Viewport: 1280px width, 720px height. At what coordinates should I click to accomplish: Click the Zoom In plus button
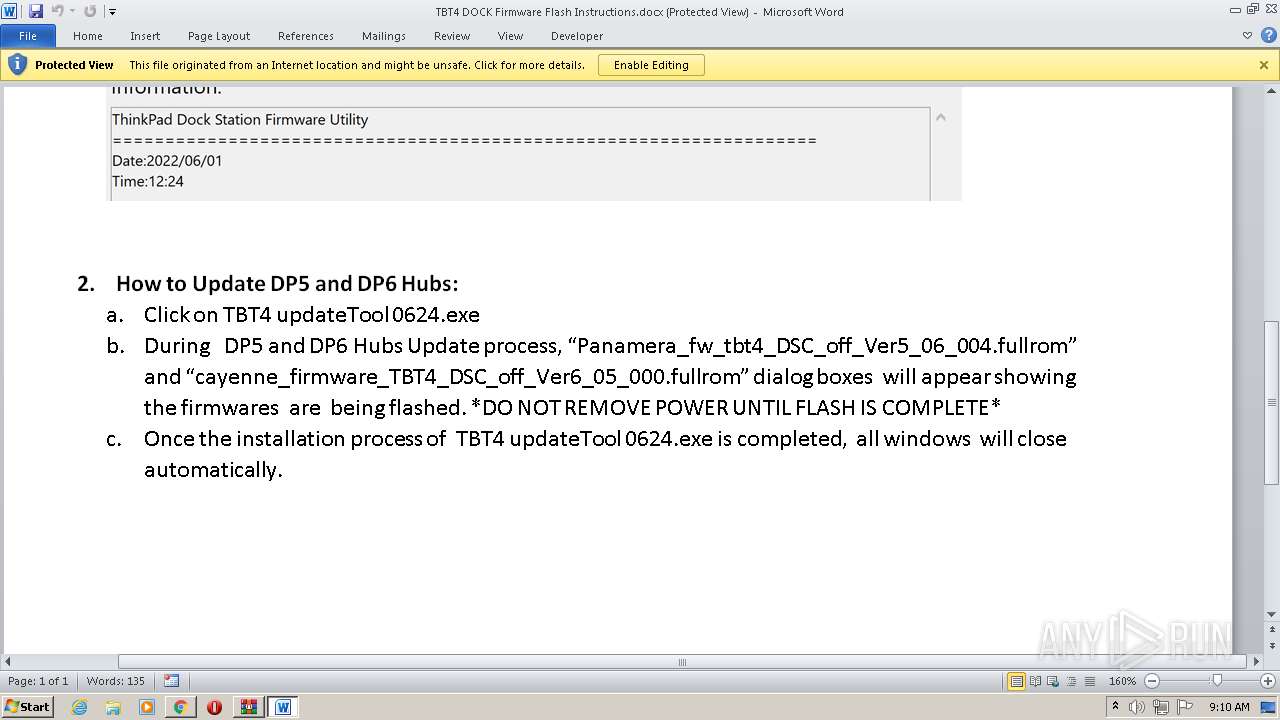(1268, 681)
